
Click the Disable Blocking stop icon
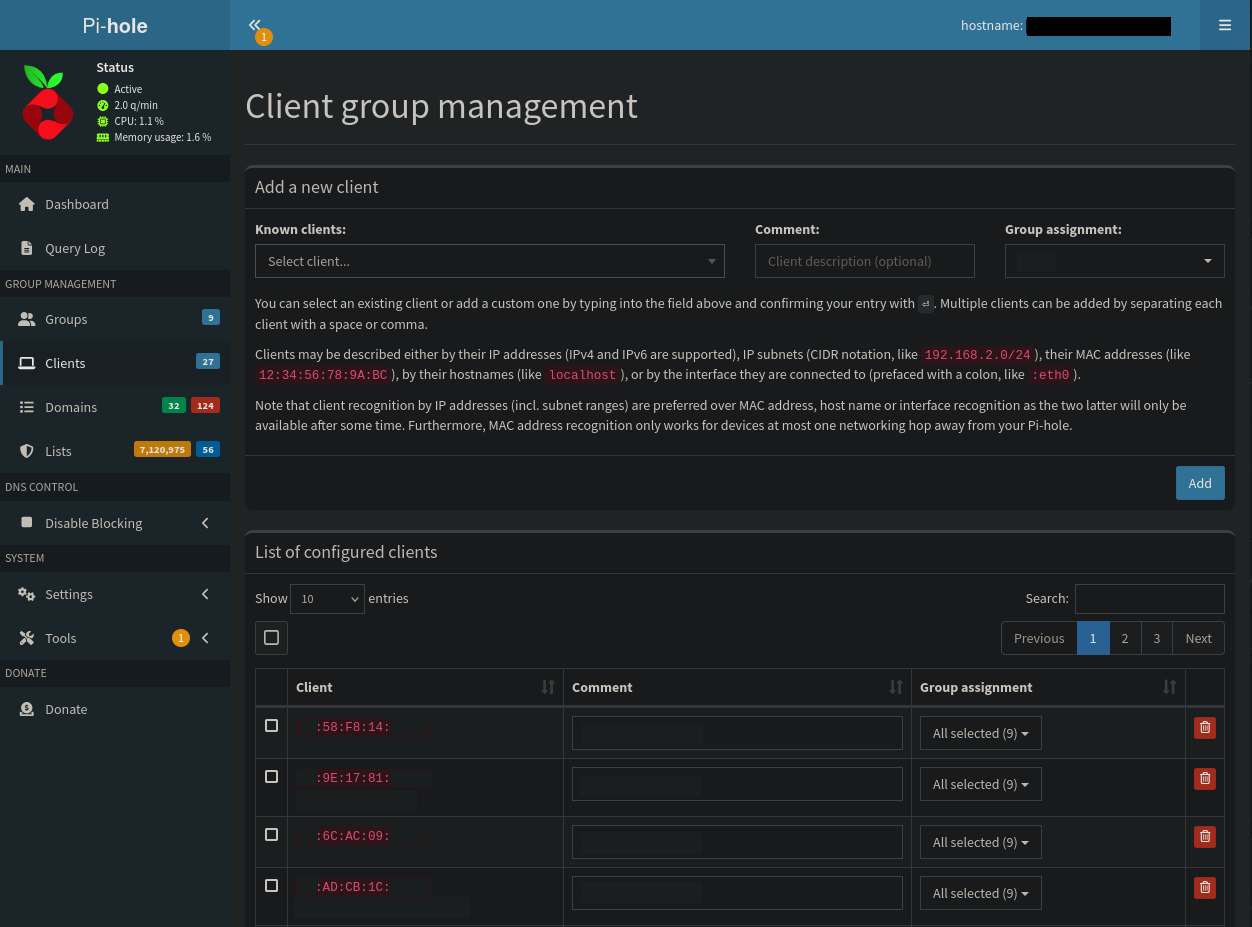click(x=27, y=523)
